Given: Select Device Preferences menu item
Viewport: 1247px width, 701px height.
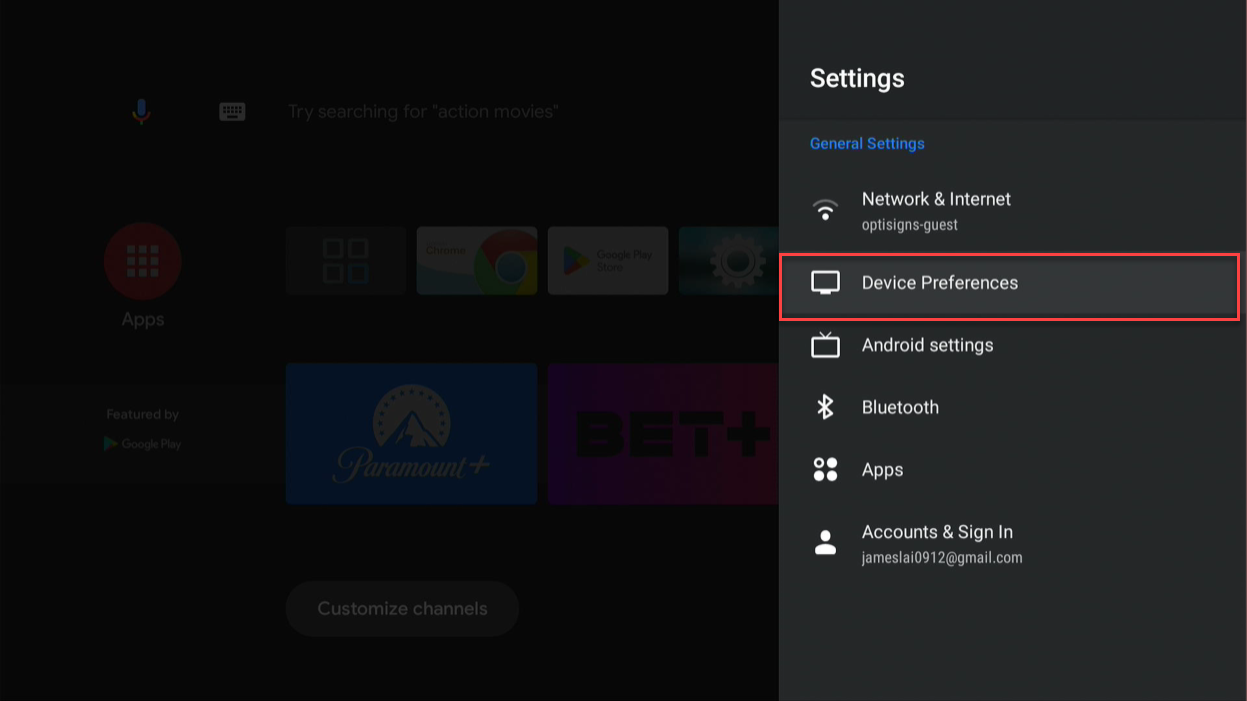Looking at the screenshot, I should (x=940, y=283).
